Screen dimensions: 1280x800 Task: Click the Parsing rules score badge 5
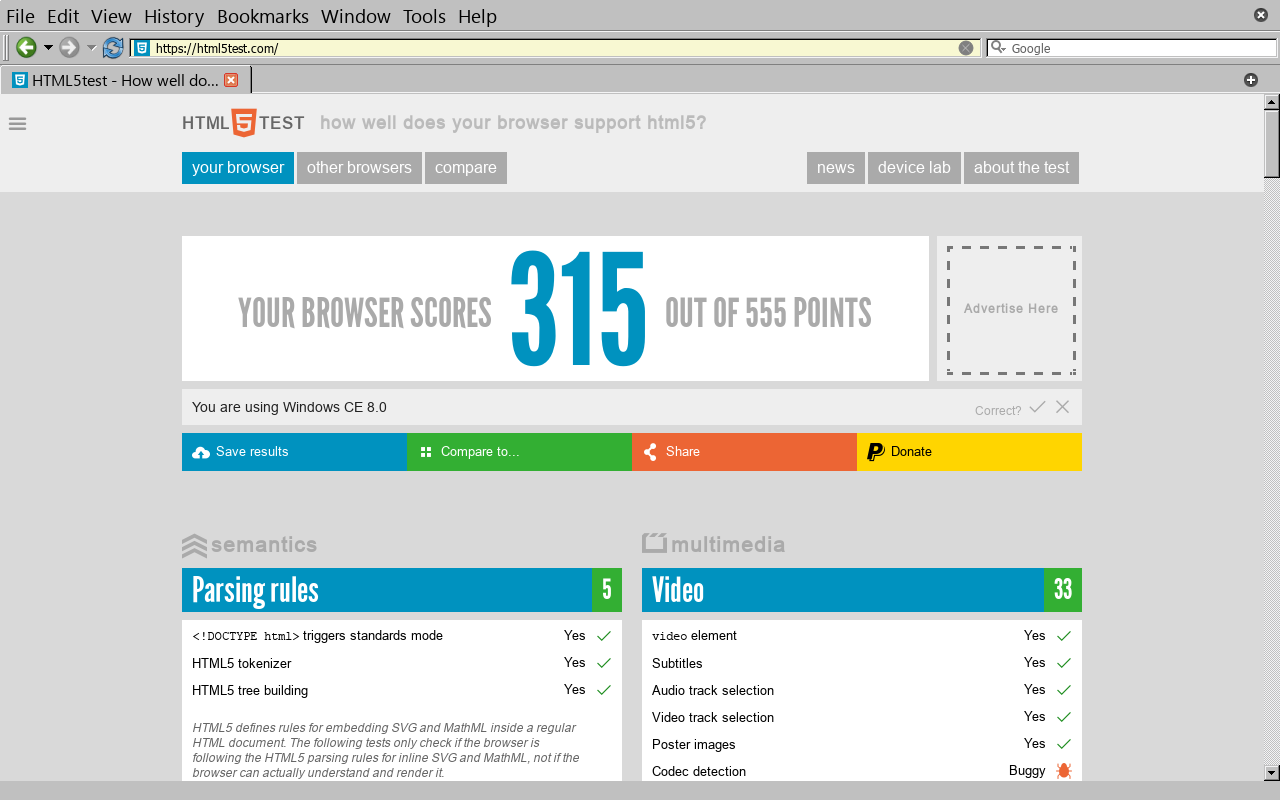tap(607, 590)
